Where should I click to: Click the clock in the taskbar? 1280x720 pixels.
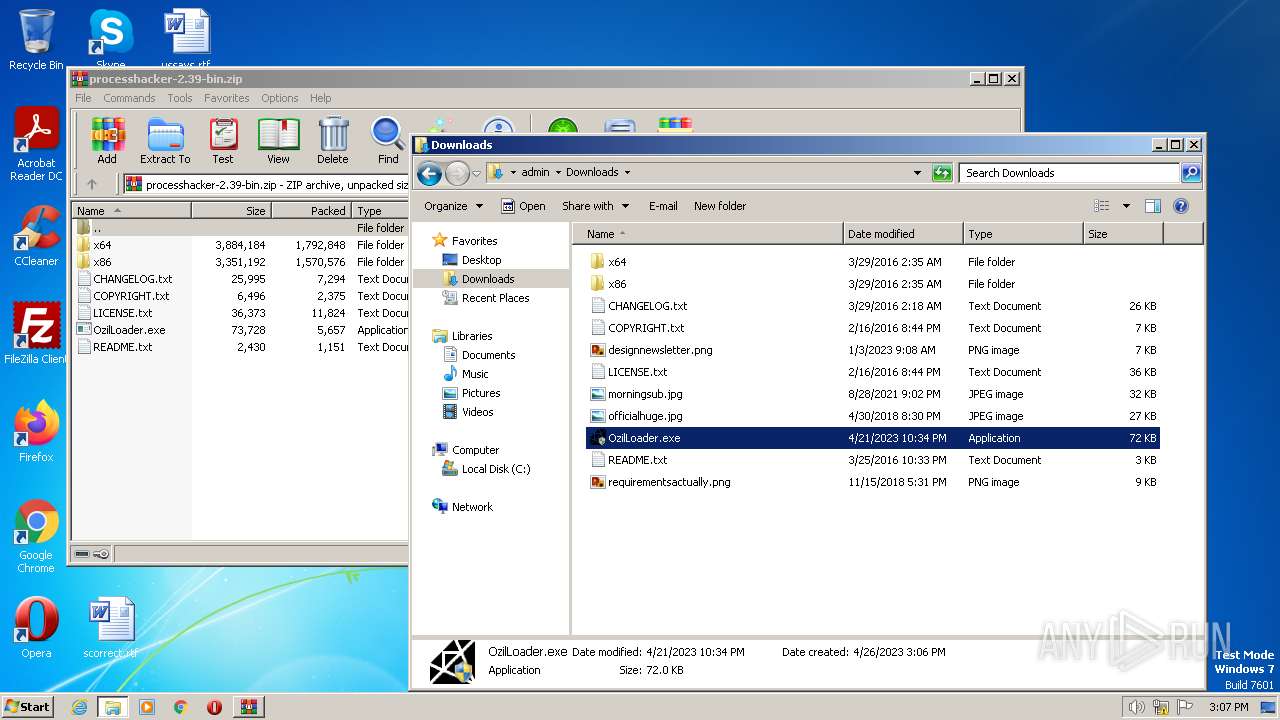(x=1228, y=707)
